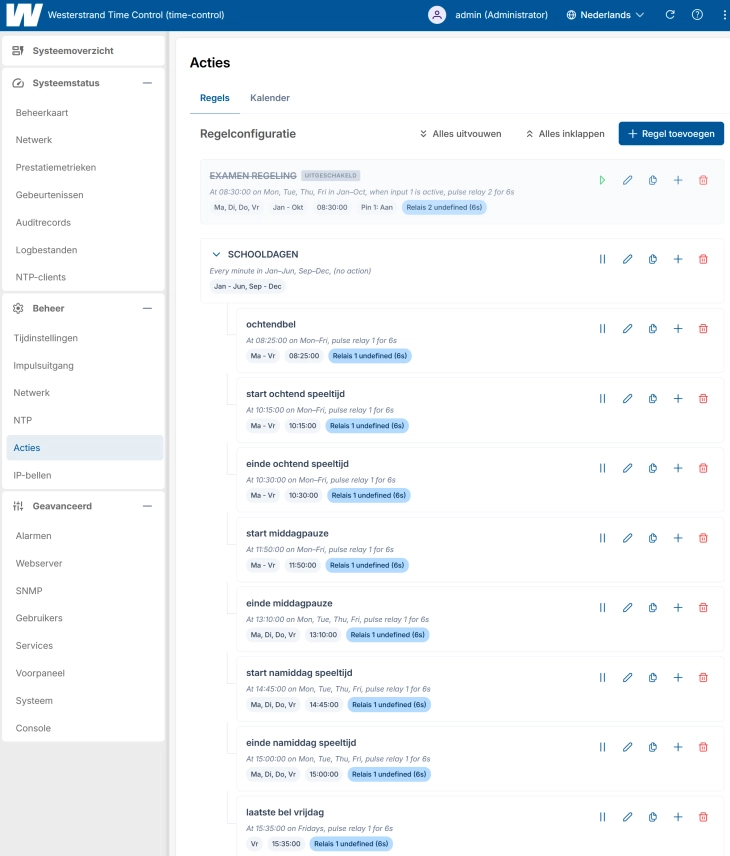Screen dimensions: 730x856
Task: Click Alles inklappen to collapse all
Action: point(565,134)
